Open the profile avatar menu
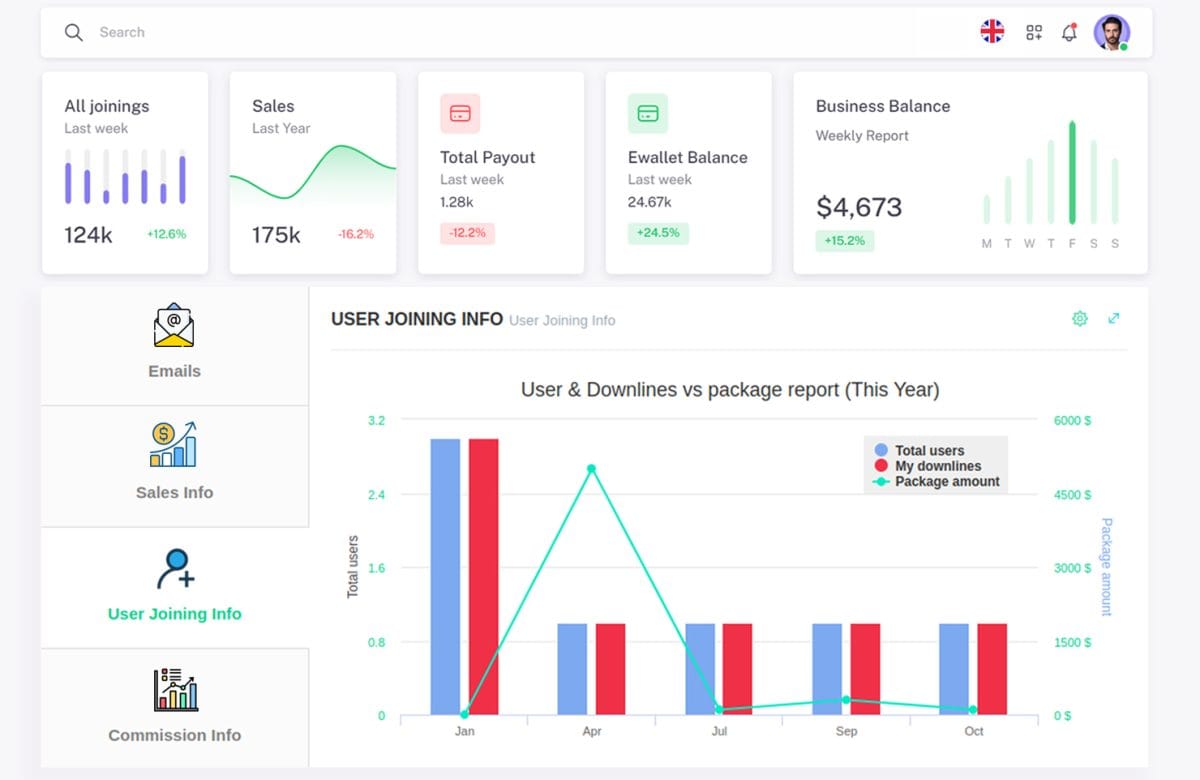The height and width of the screenshot is (780, 1200). [x=1113, y=31]
